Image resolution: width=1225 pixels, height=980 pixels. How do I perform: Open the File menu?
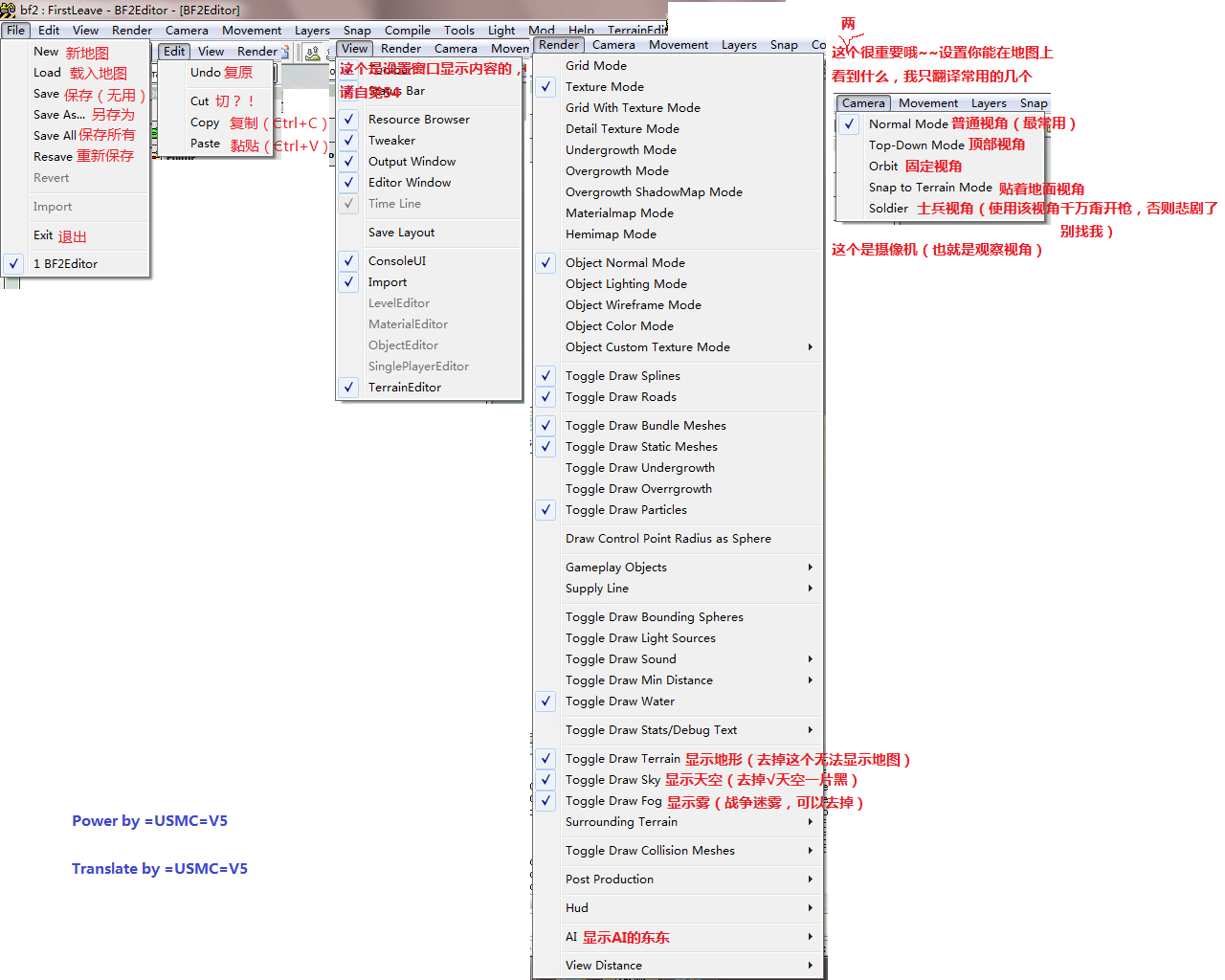pyautogui.click(x=16, y=31)
